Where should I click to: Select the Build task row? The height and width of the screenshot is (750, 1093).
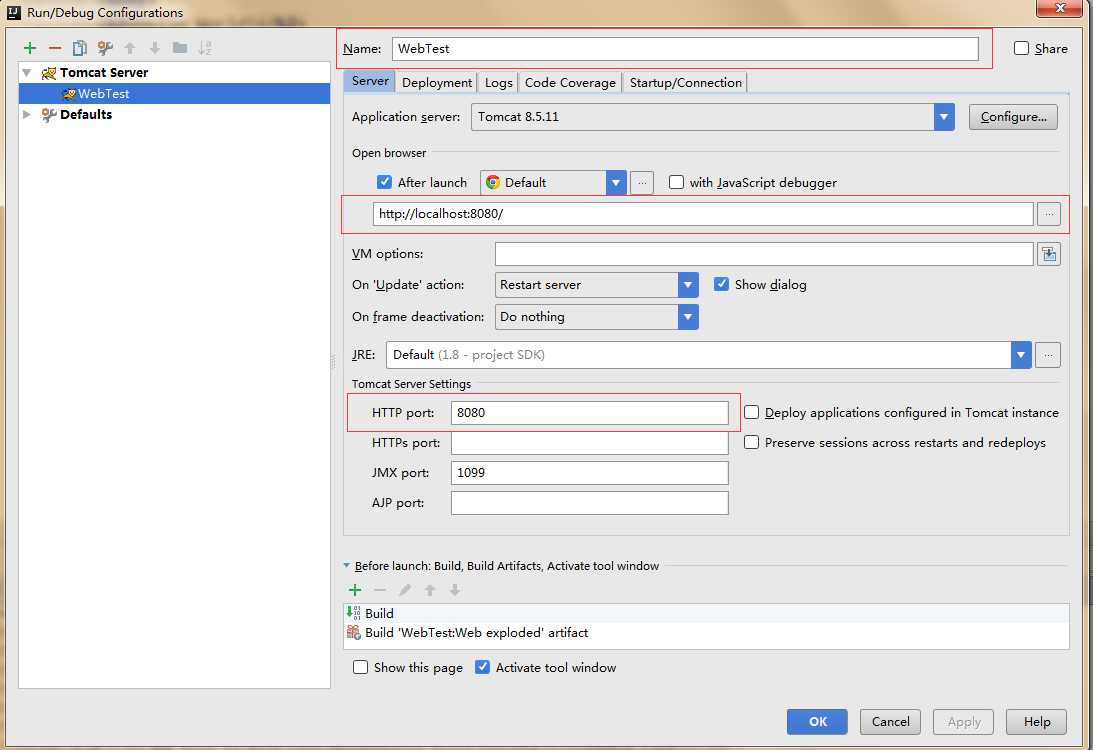(x=706, y=613)
